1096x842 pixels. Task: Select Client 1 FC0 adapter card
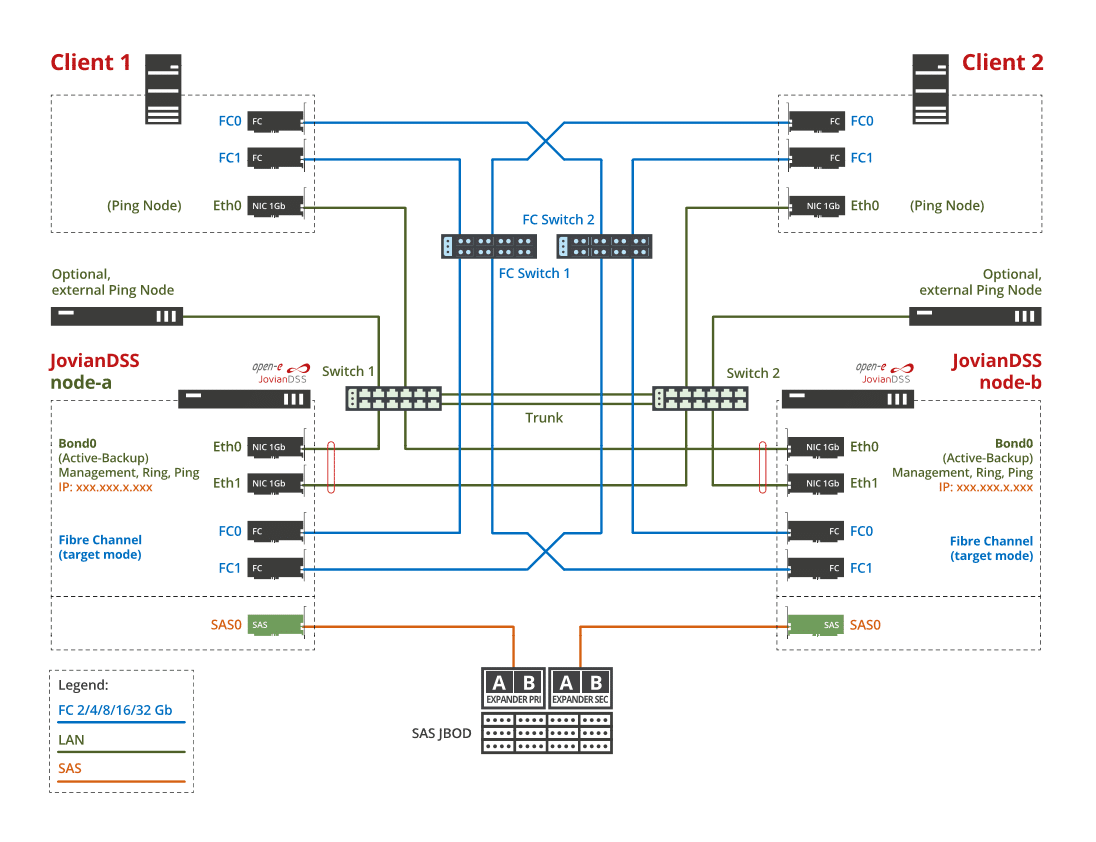[277, 122]
